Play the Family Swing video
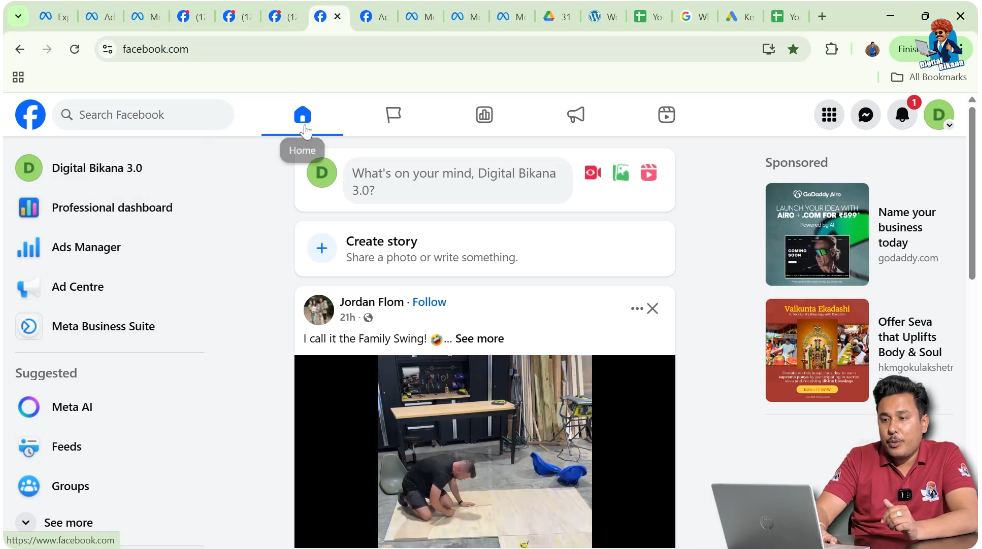 pyautogui.click(x=485, y=451)
